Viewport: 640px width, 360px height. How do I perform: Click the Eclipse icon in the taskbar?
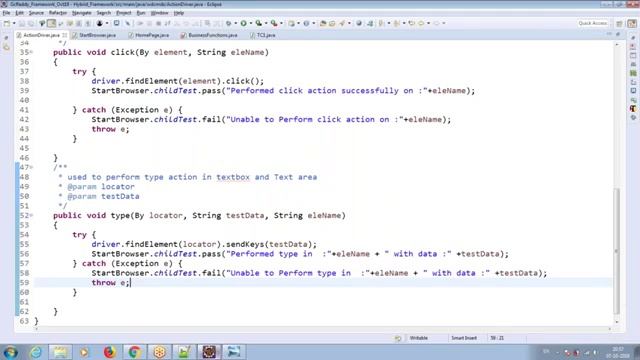pos(209,351)
